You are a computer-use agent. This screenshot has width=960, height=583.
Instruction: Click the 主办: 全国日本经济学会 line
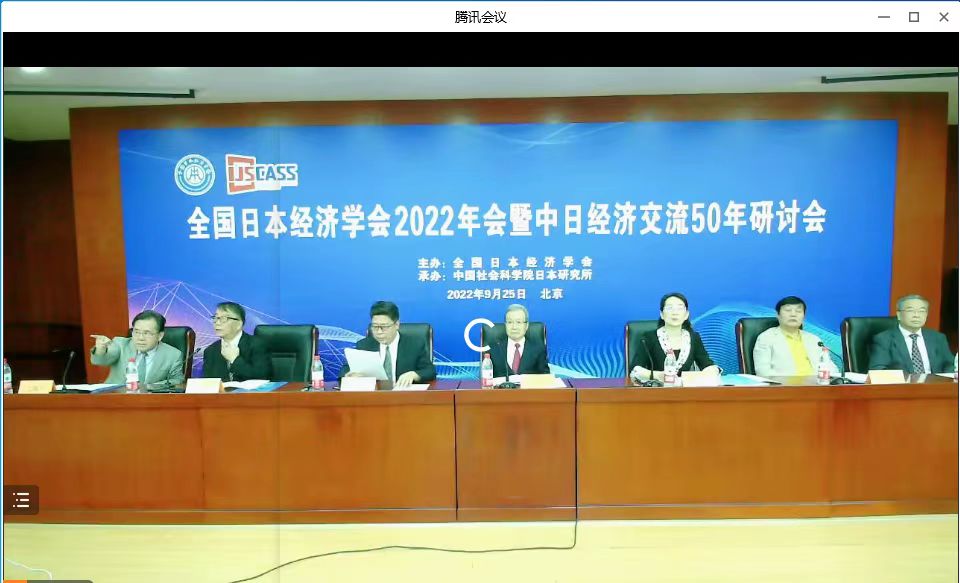coord(507,262)
